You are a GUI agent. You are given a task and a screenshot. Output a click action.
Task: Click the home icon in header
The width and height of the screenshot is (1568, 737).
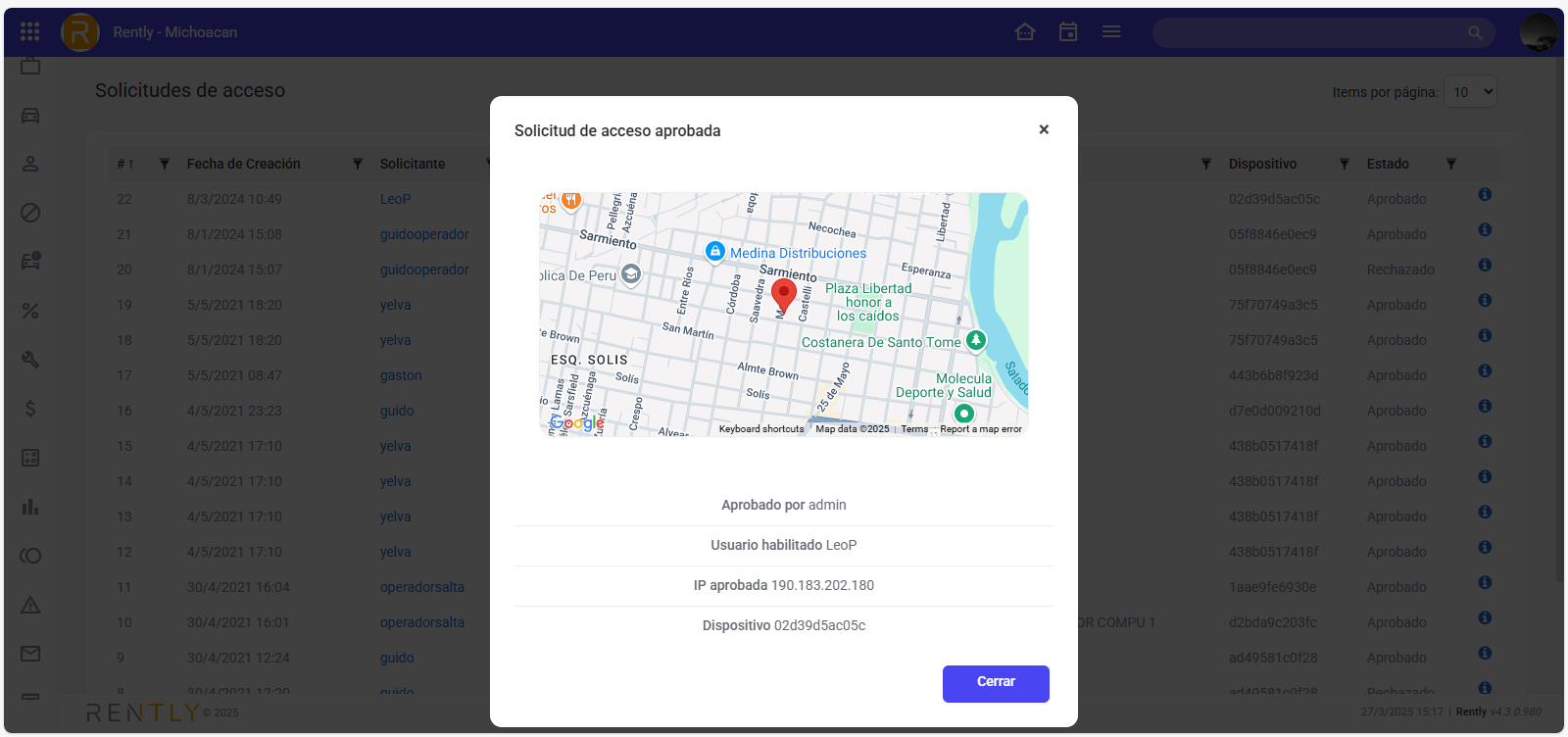pos(1025,32)
